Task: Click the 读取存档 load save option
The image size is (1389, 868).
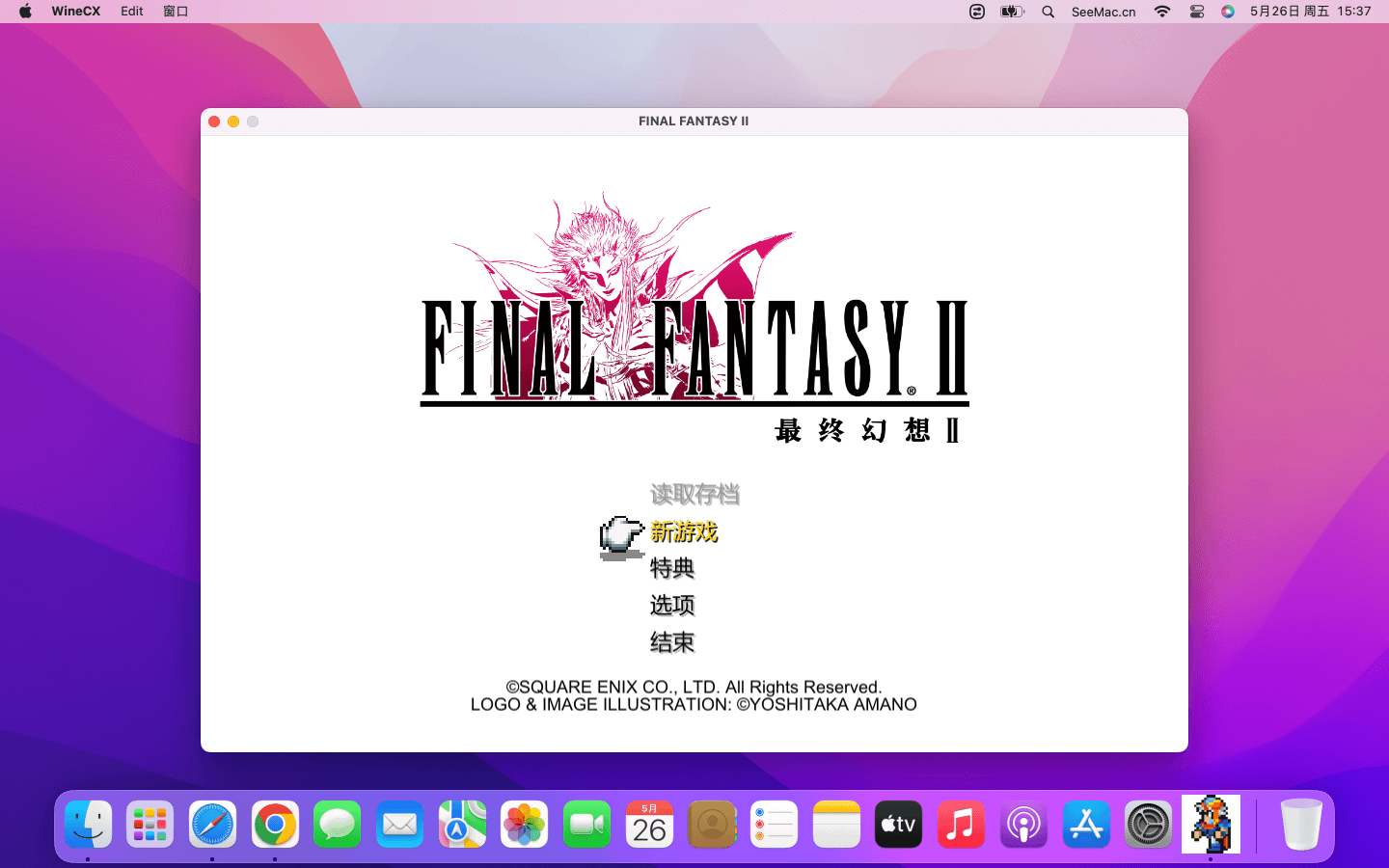Action: pyautogui.click(x=694, y=495)
